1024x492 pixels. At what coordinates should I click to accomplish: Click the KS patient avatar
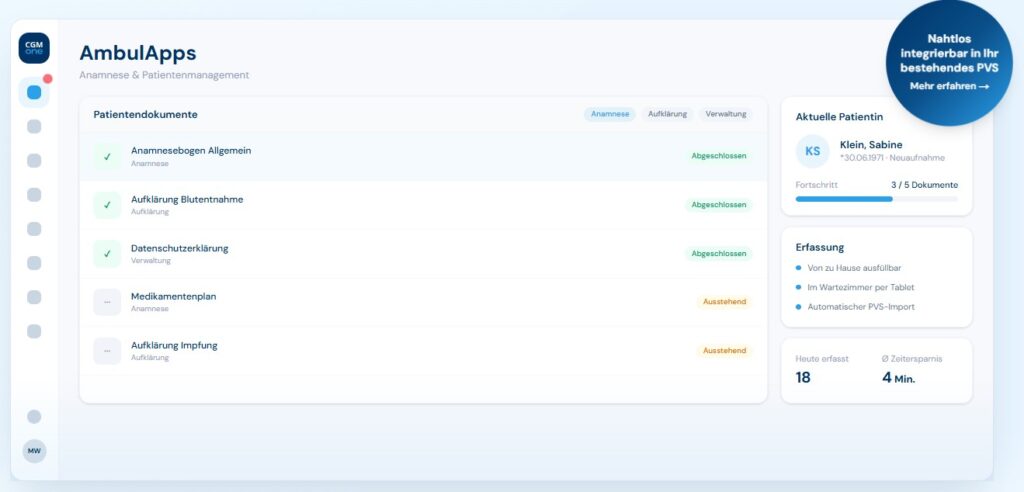coord(812,151)
